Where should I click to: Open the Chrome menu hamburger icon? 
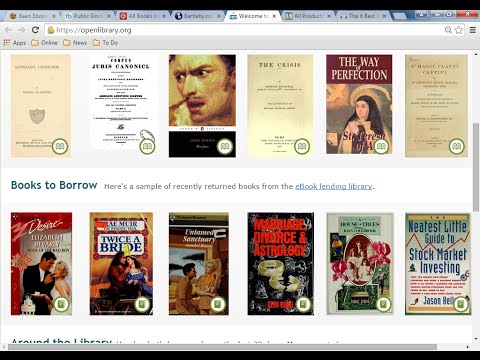[473, 30]
